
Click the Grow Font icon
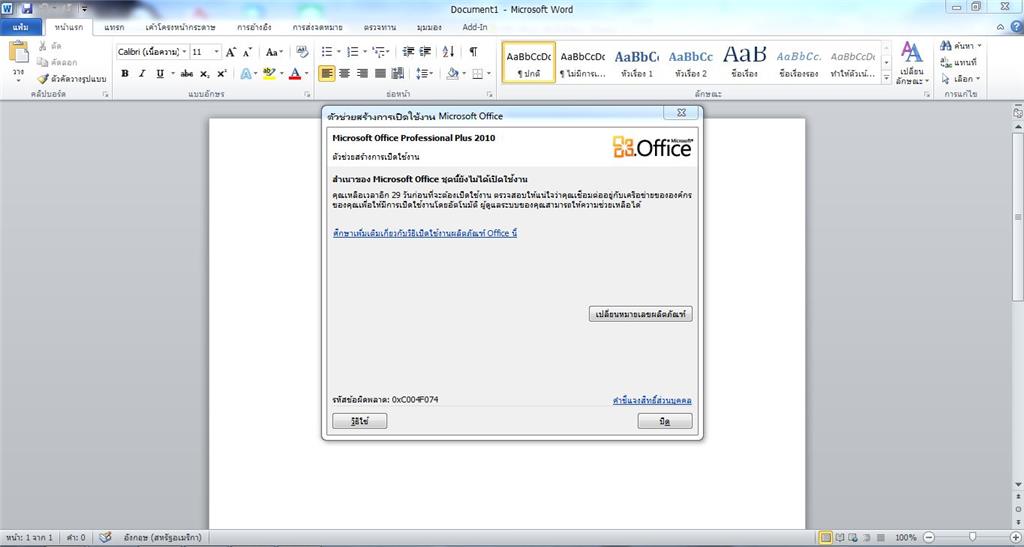point(231,52)
